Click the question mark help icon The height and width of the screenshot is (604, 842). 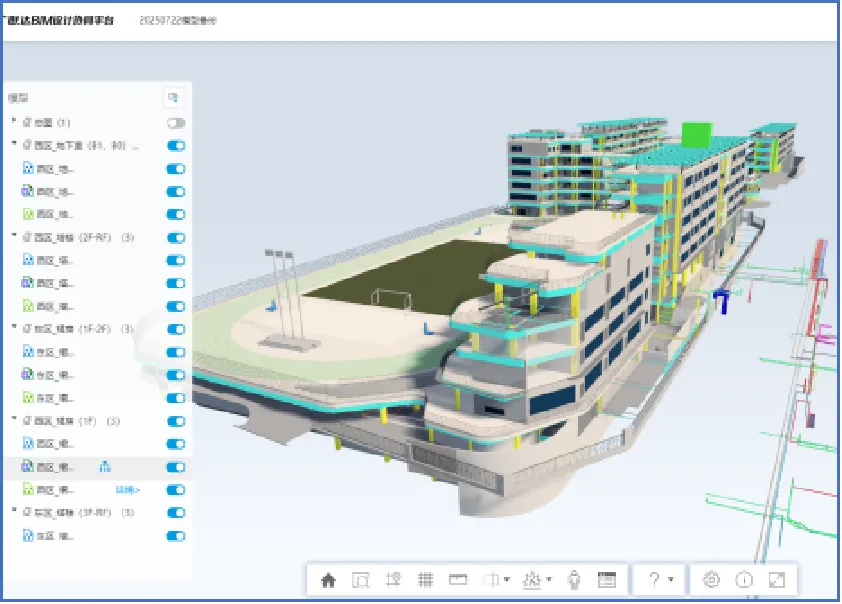click(x=654, y=580)
